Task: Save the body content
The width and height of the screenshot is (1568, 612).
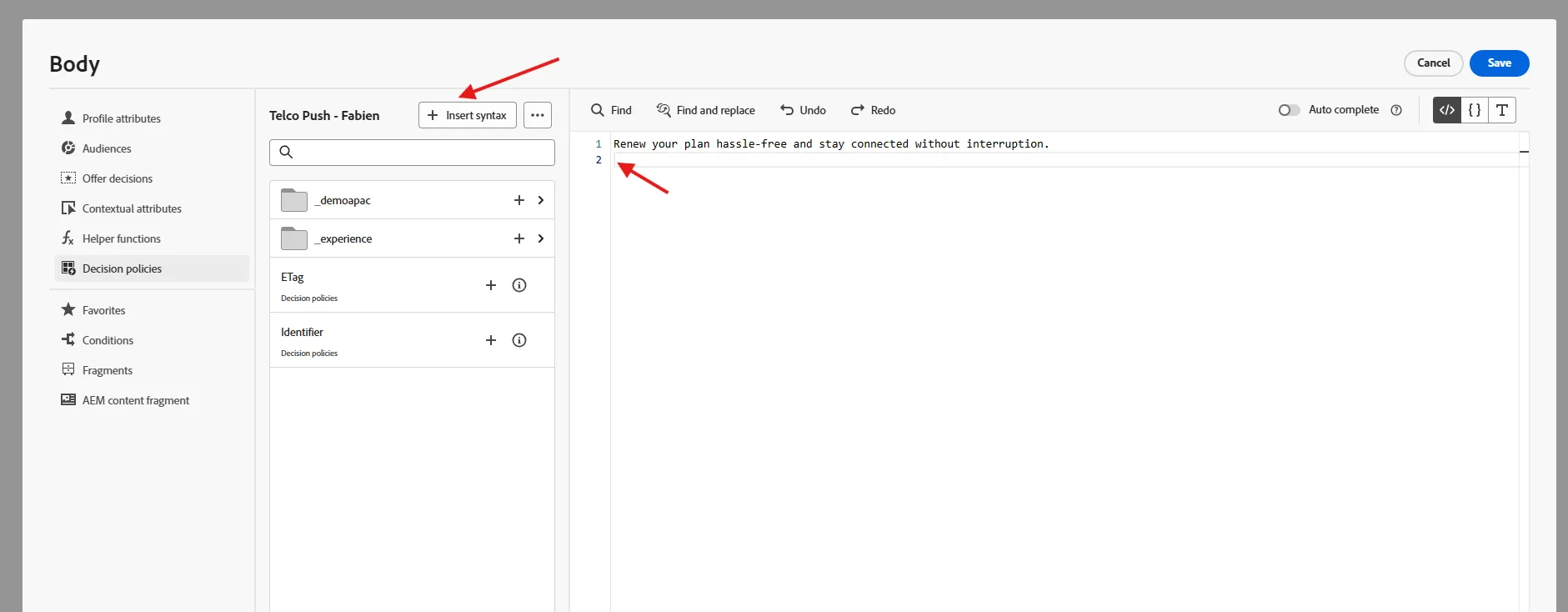Action: pos(1500,63)
